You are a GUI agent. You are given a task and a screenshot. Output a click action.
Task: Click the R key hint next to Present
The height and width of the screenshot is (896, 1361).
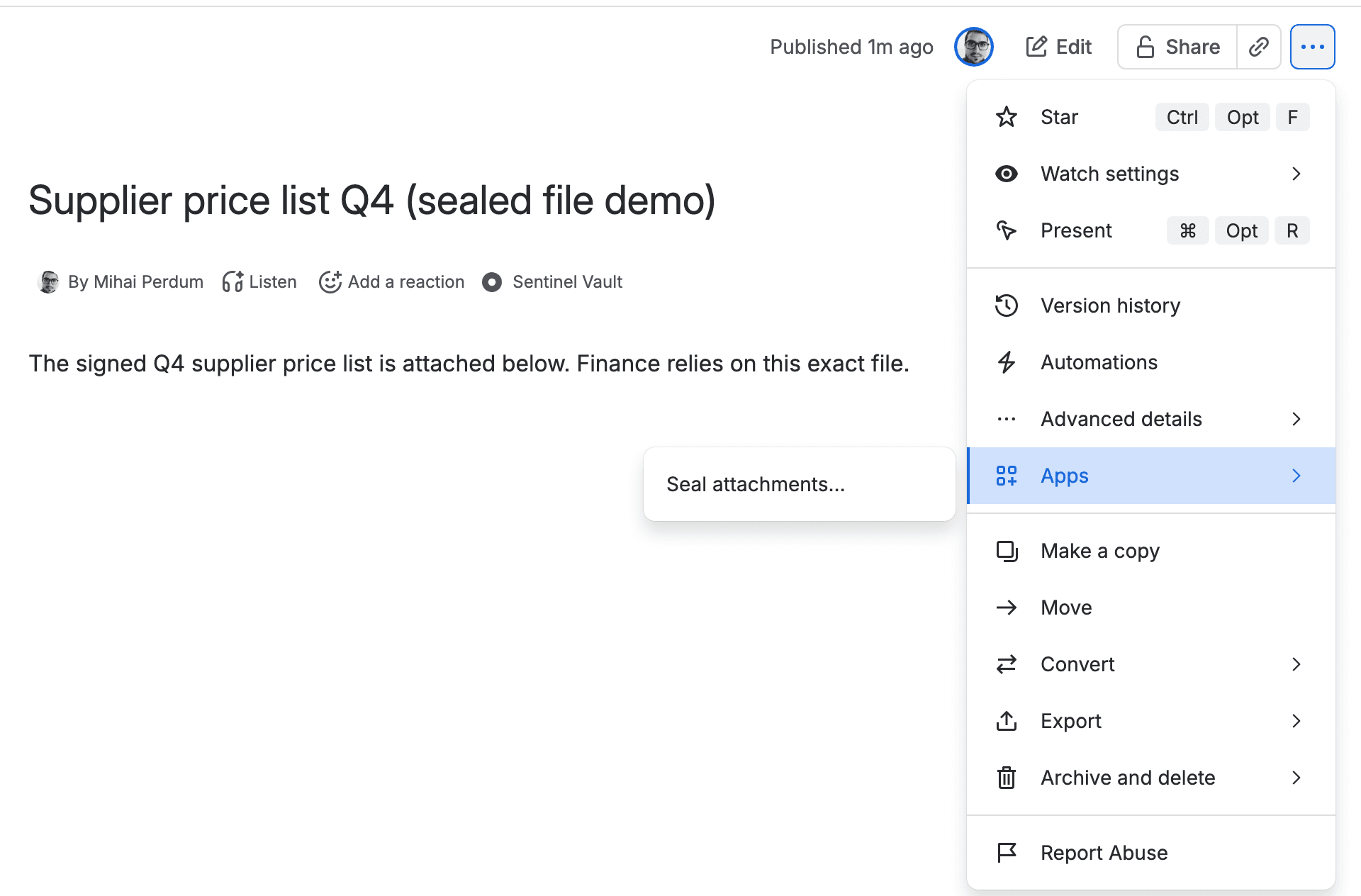point(1292,230)
